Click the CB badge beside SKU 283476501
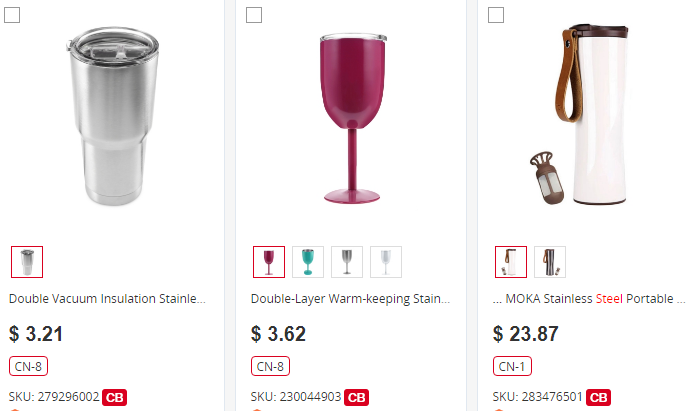691x411 pixels. click(x=599, y=397)
